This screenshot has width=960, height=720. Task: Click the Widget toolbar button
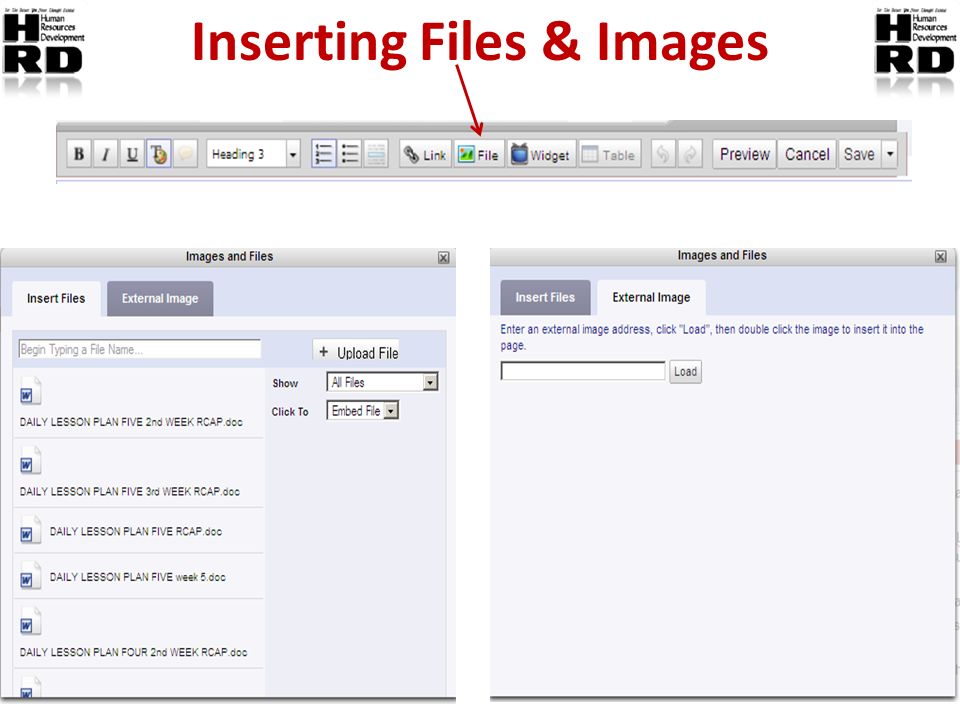(541, 154)
